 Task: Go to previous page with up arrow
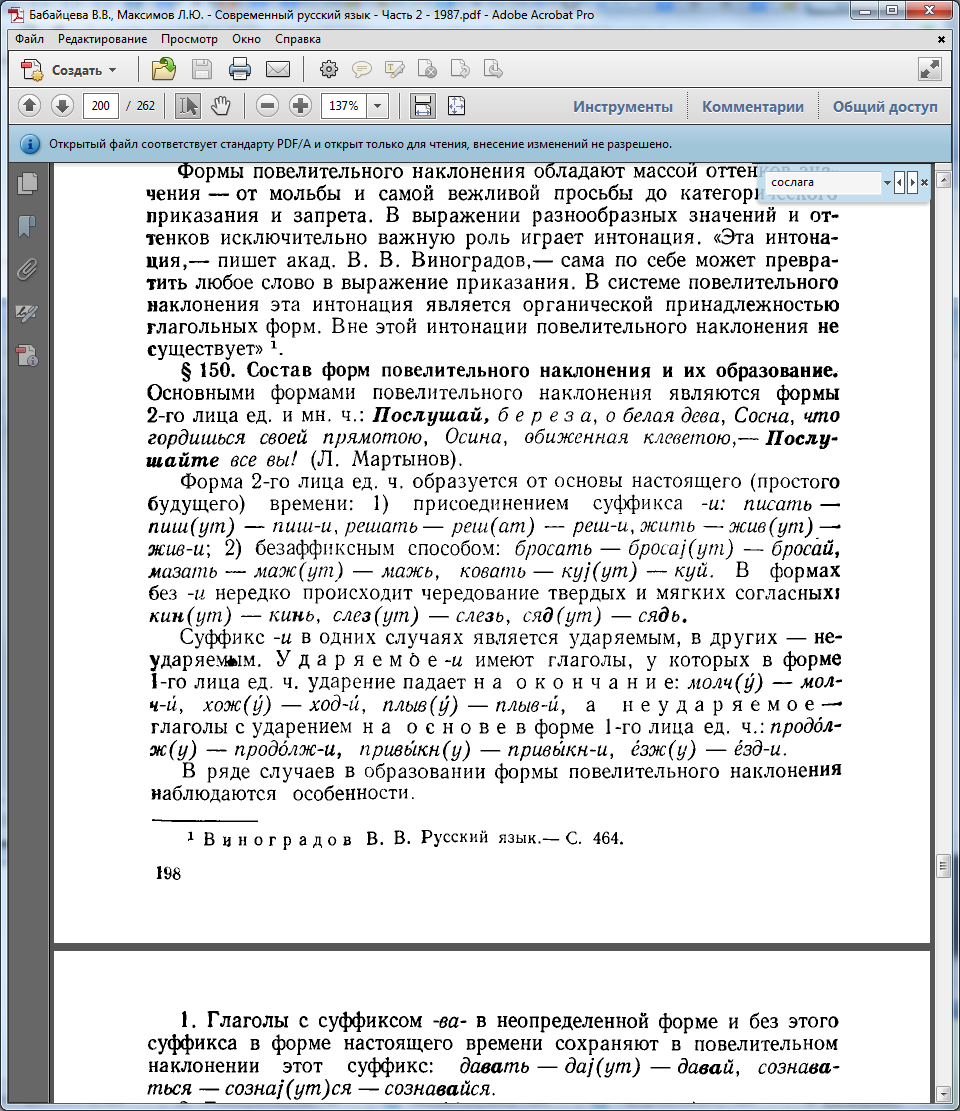29,106
